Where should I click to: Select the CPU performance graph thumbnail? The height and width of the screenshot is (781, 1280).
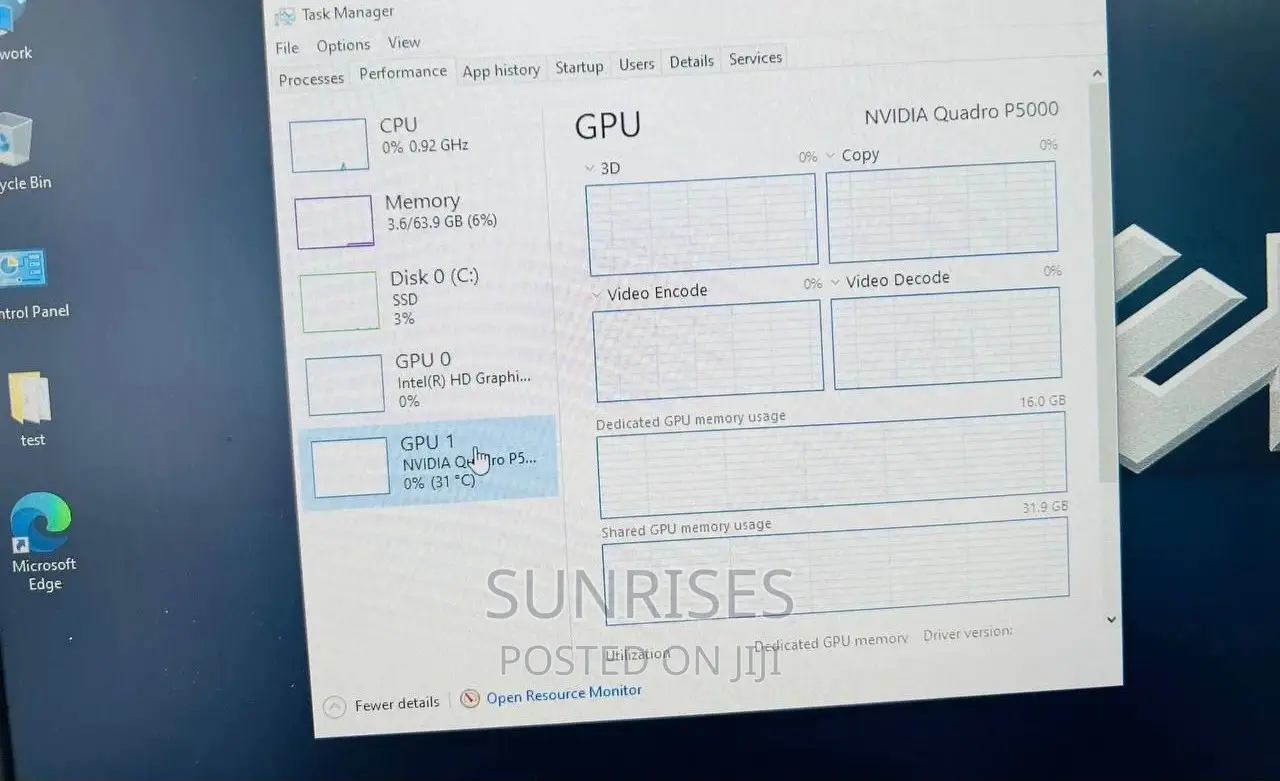(329, 145)
